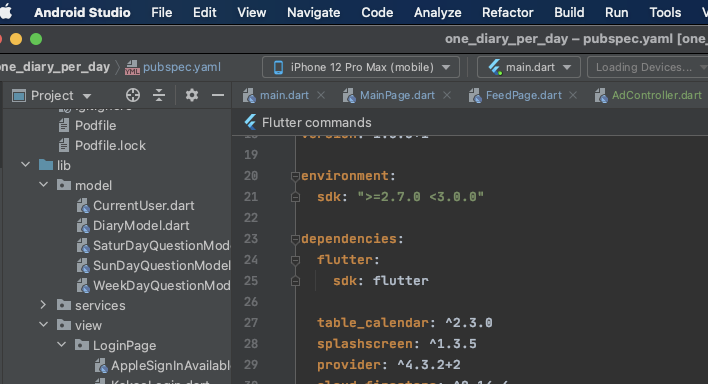Open the View menu

pyautogui.click(x=252, y=12)
